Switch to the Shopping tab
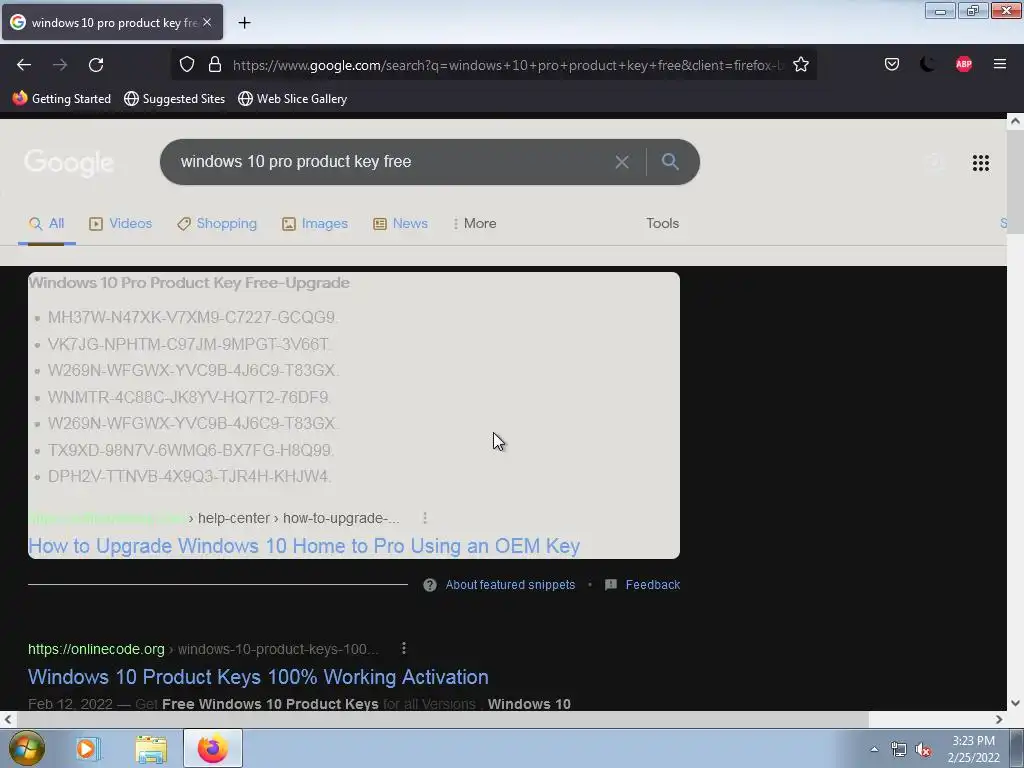This screenshot has width=1024, height=768. (x=217, y=224)
